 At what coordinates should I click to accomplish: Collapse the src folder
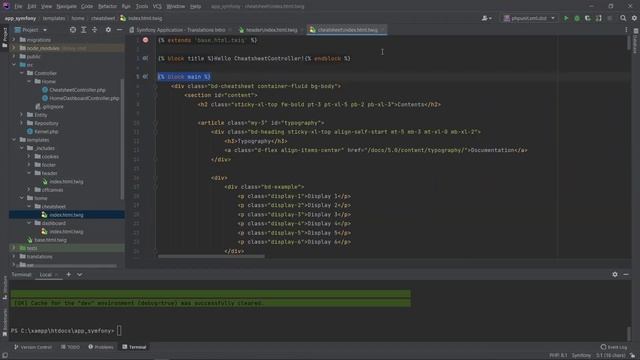coord(14,65)
